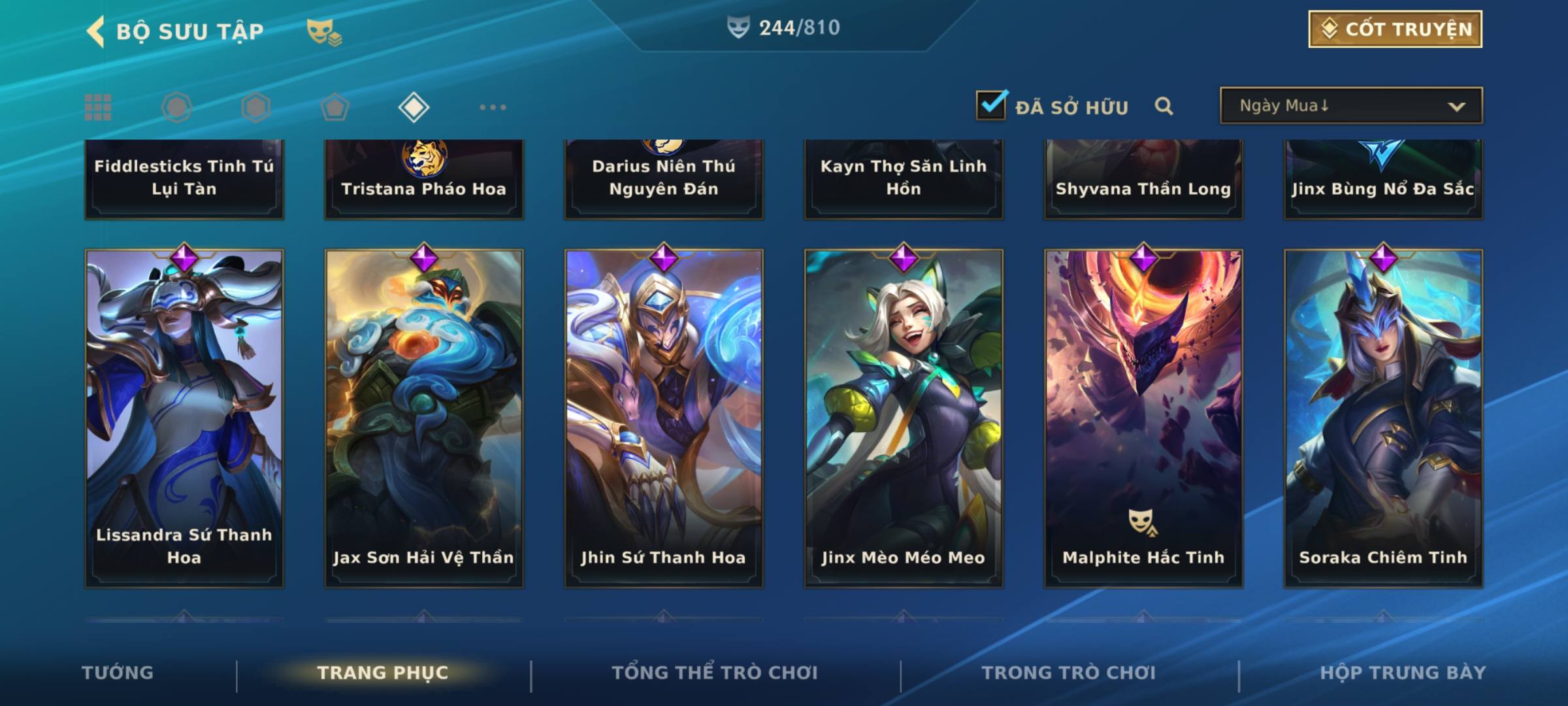Viewport: 1568px width, 706px height.
Task: Open the Hộp Trưng Bày tab
Action: [x=1403, y=672]
